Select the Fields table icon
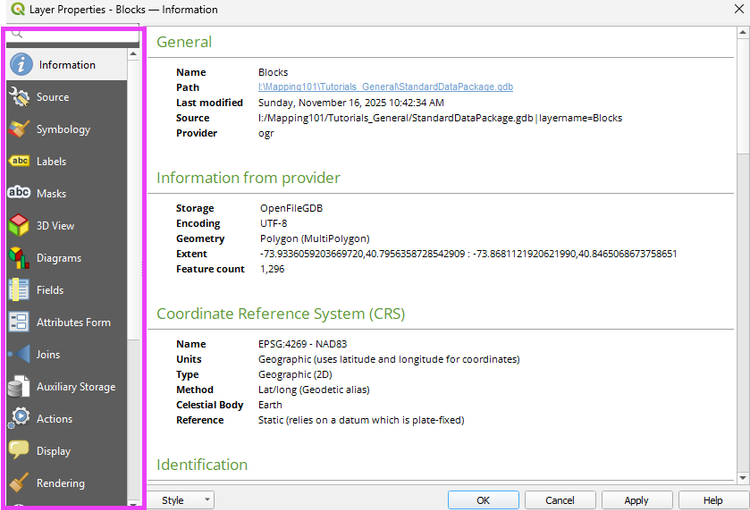Image resolution: width=750 pixels, height=510 pixels. coord(19,290)
